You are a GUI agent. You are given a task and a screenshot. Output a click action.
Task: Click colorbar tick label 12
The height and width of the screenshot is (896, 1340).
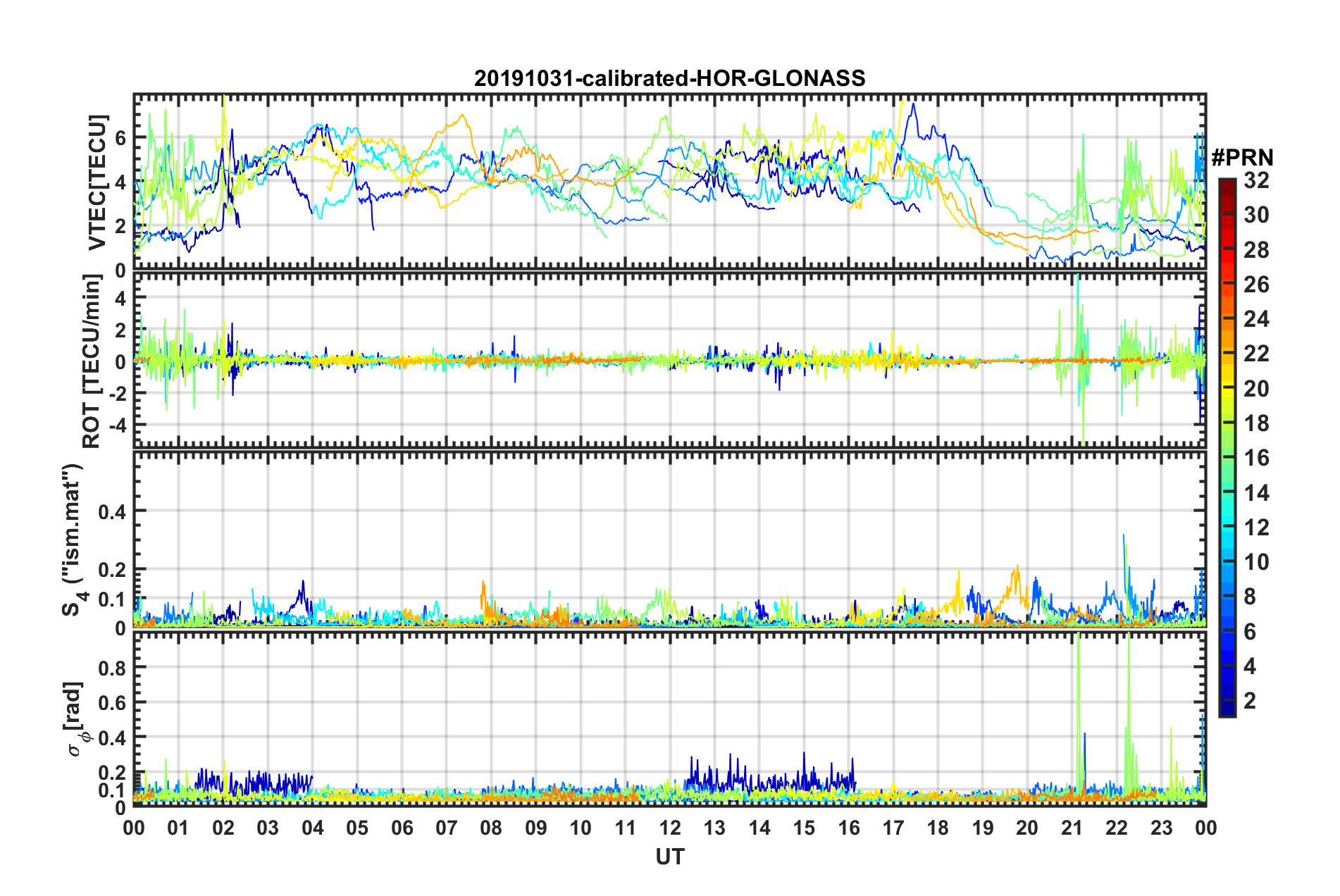pyautogui.click(x=1256, y=528)
